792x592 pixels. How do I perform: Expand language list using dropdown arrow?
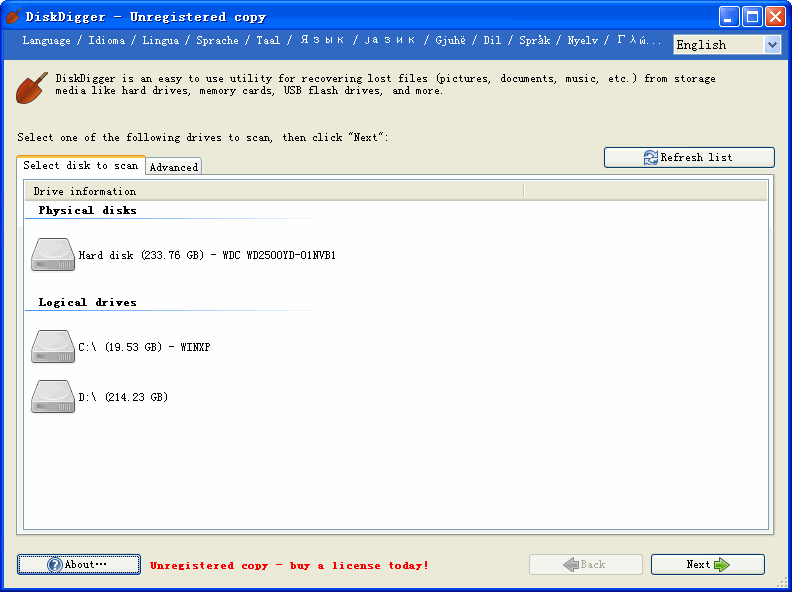771,44
